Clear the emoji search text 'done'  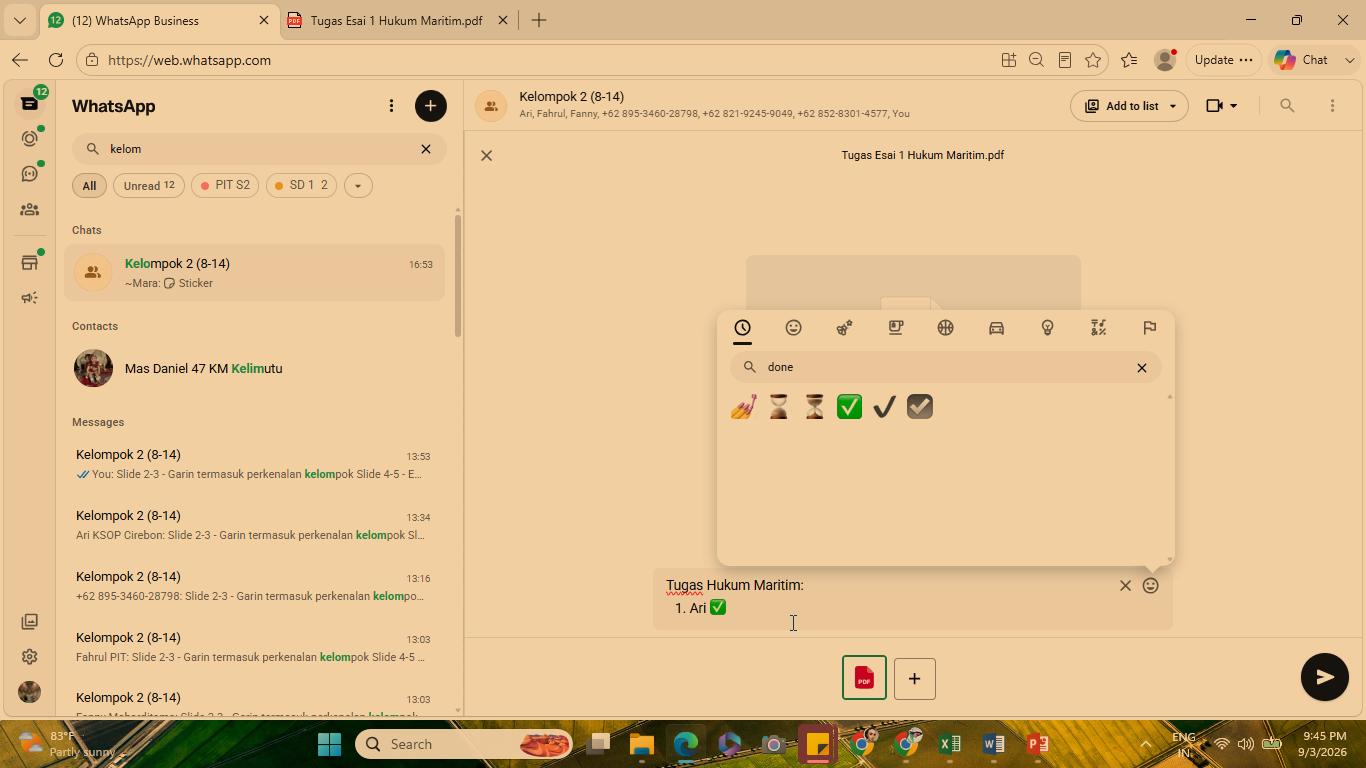click(x=1141, y=367)
